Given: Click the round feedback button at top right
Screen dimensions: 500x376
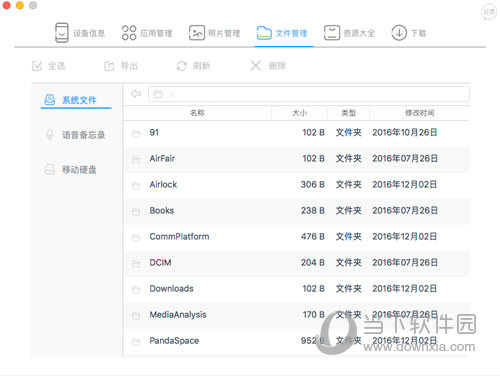Looking at the screenshot, I should pyautogui.click(x=489, y=12).
